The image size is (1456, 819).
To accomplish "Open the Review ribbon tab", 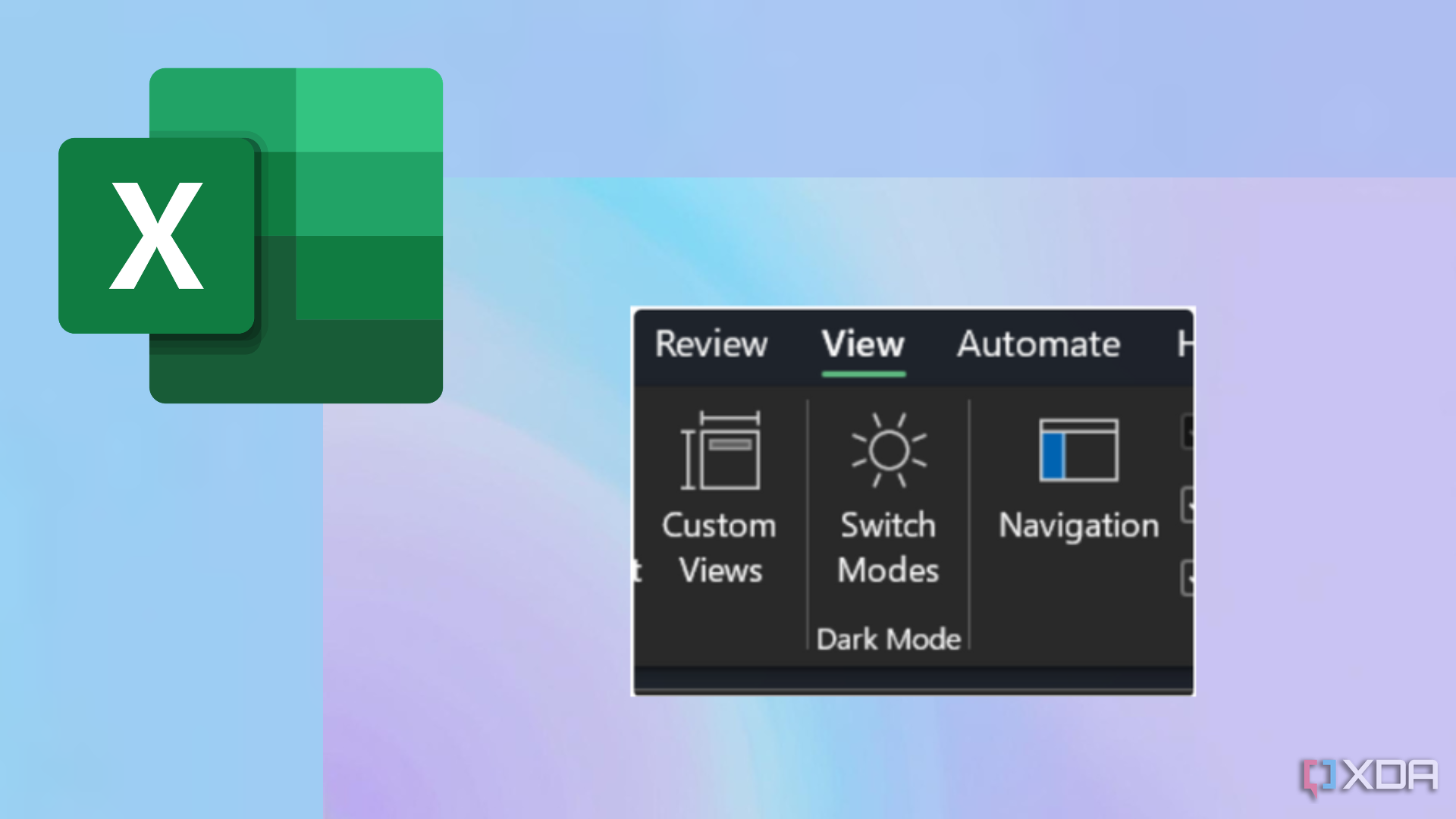I will 711,344.
